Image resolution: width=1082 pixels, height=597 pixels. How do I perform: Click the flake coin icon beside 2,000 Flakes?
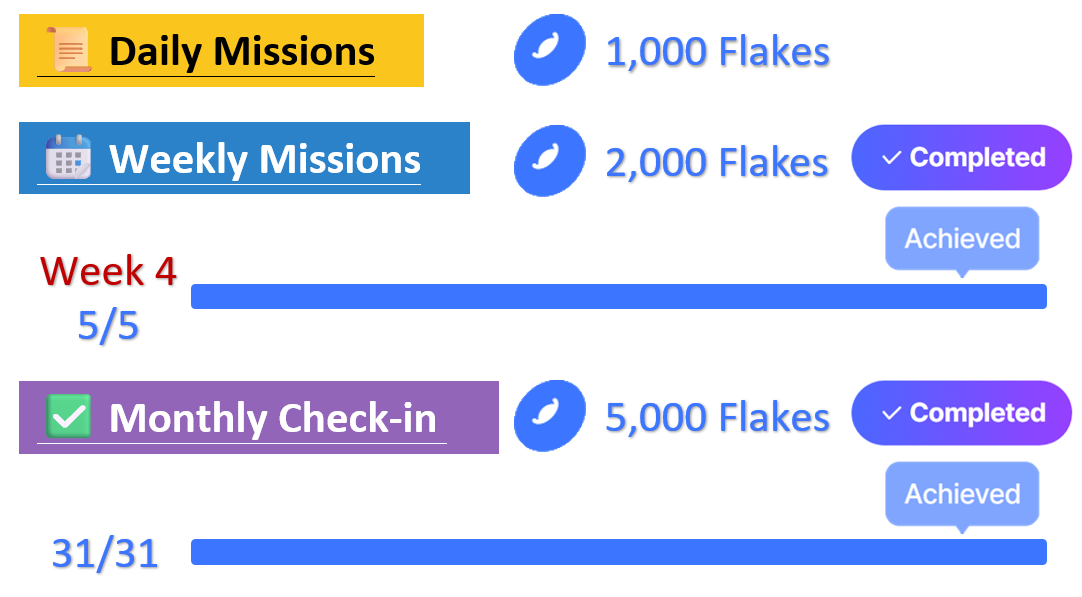coord(549,160)
